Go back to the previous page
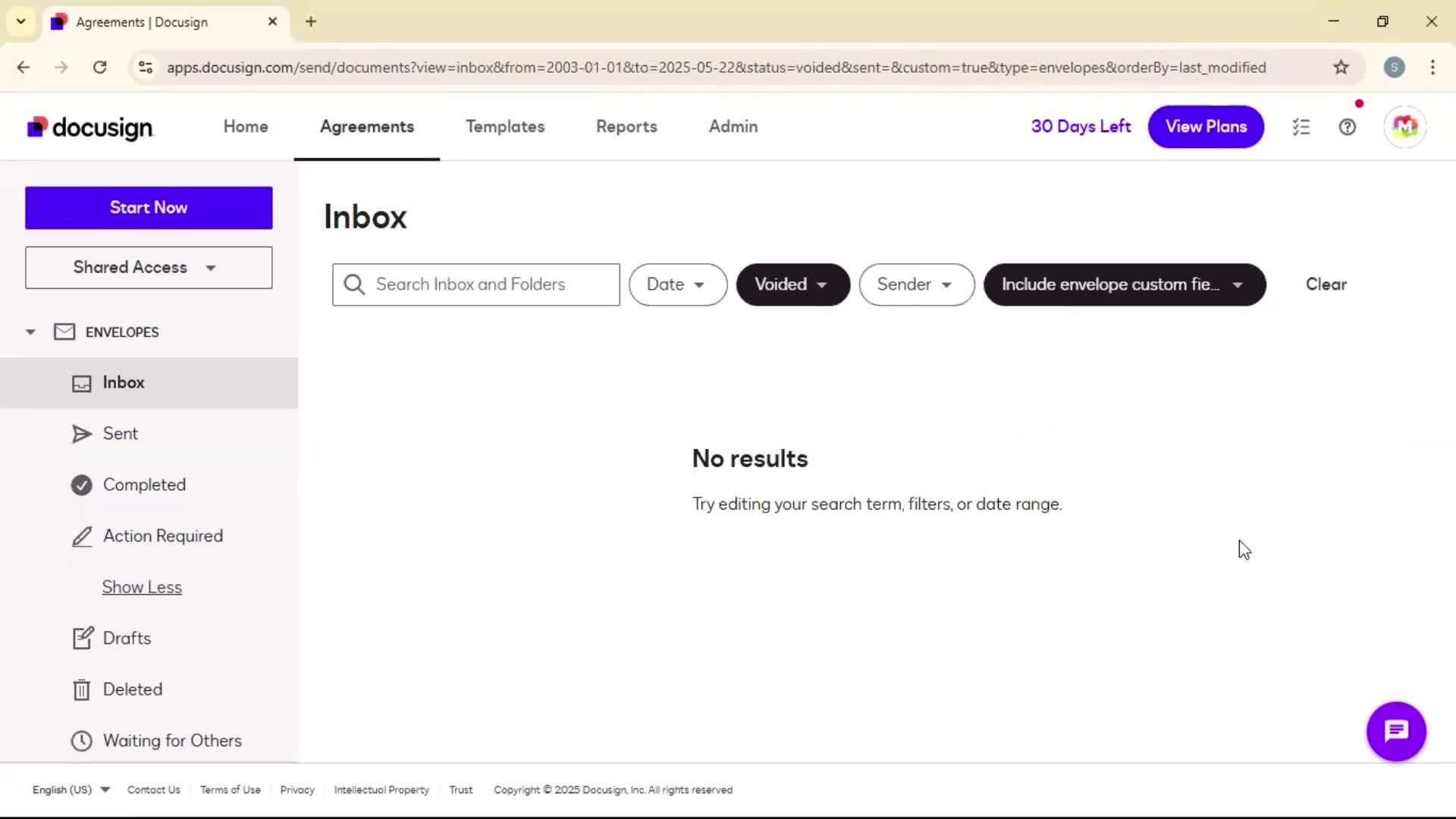 click(x=24, y=67)
